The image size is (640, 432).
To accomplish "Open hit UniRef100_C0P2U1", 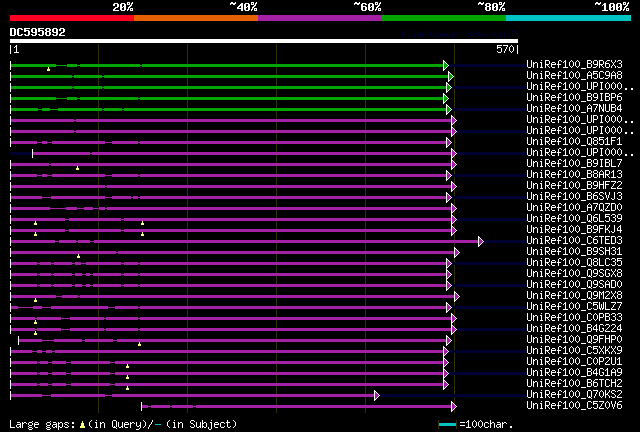I will 574,362.
